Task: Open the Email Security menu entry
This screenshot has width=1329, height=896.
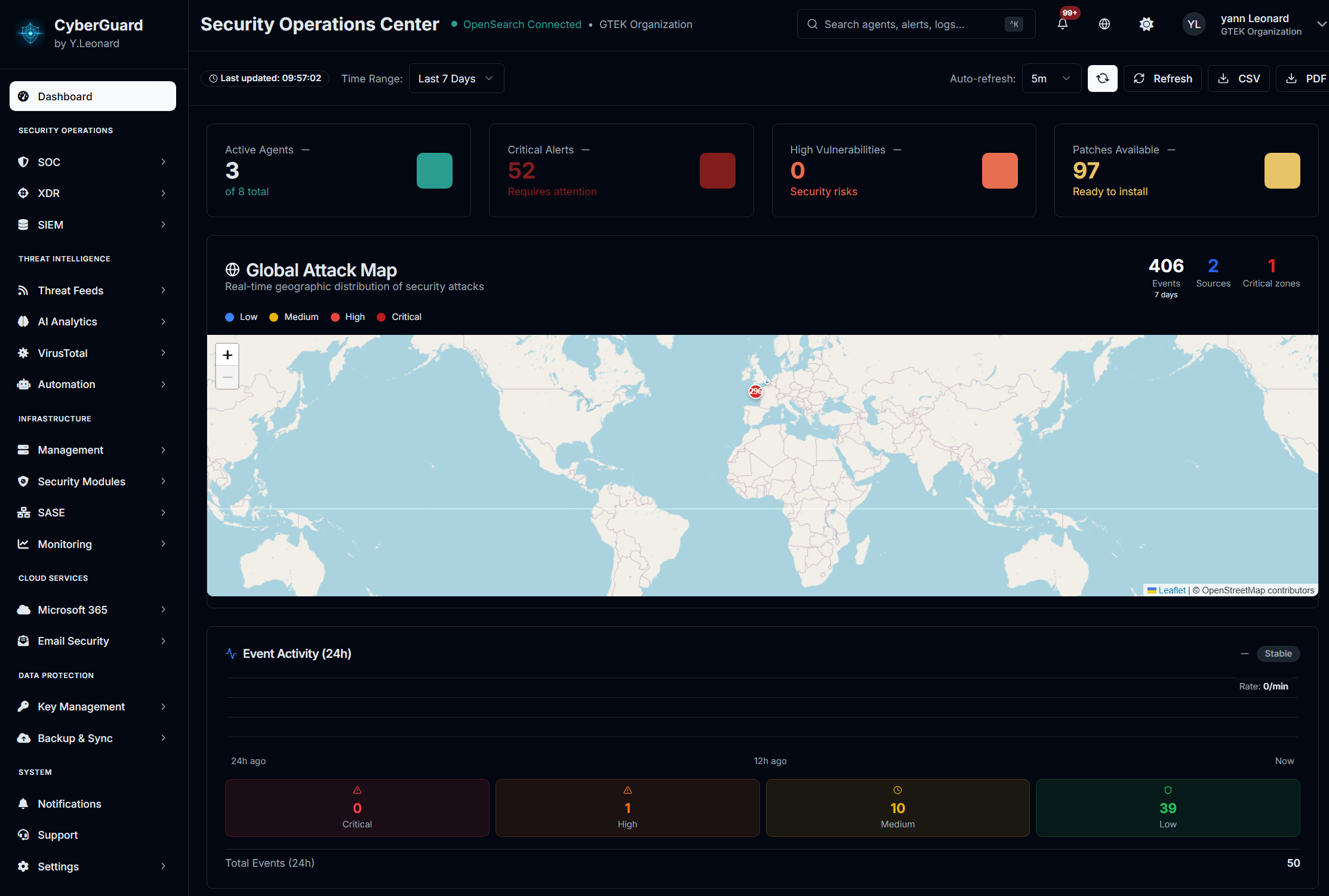Action: pyautogui.click(x=73, y=641)
